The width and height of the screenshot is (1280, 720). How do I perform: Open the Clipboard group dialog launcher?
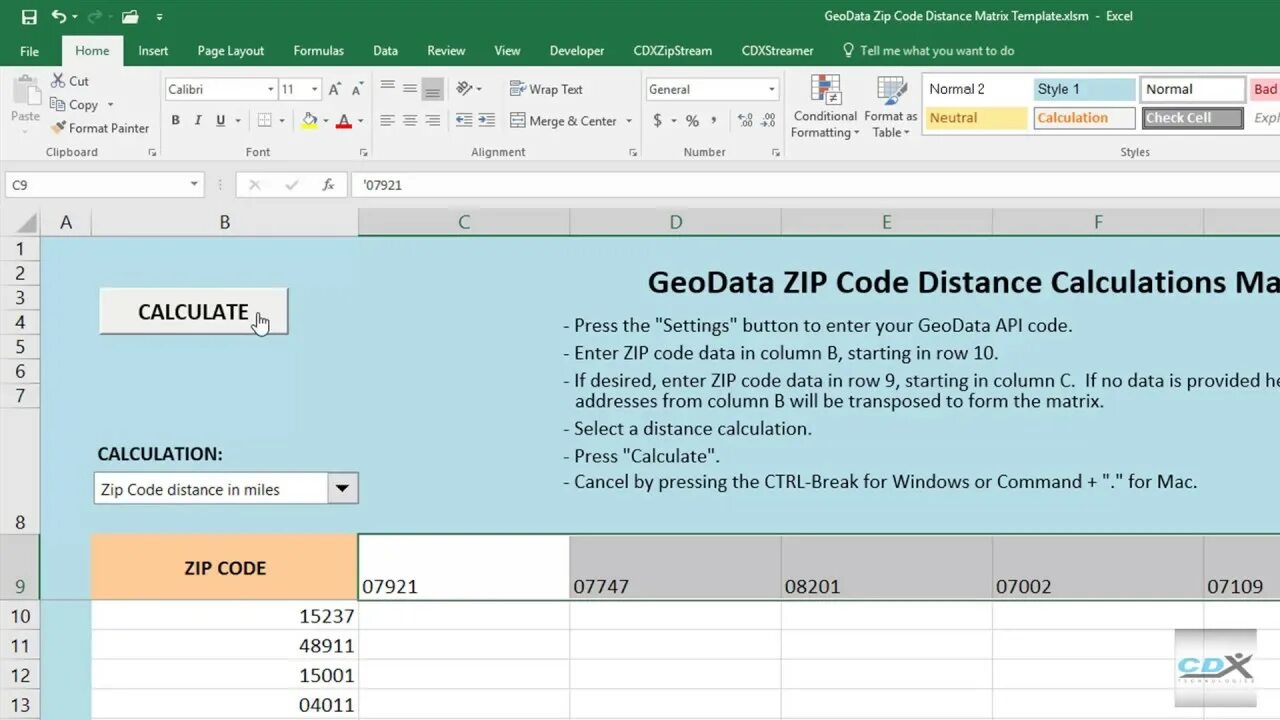152,153
